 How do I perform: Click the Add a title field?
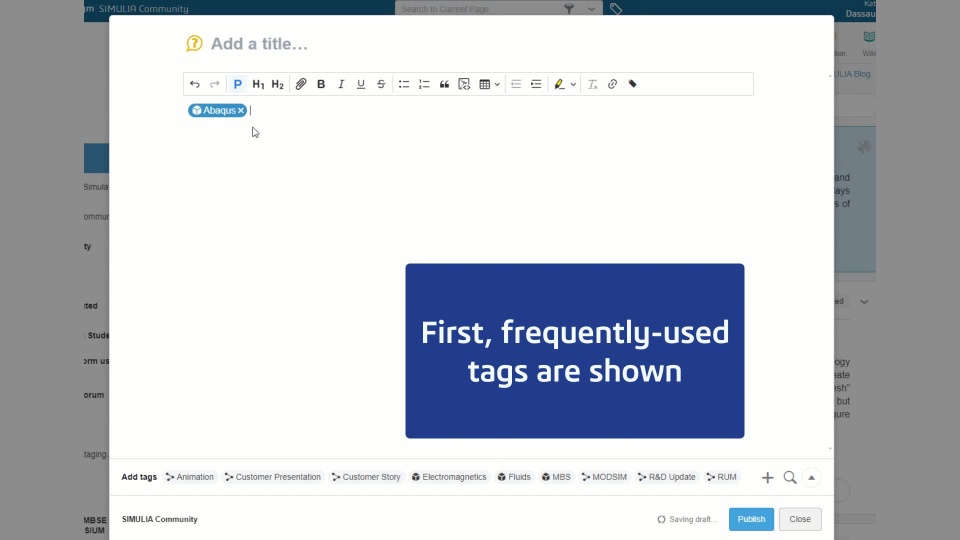point(260,44)
